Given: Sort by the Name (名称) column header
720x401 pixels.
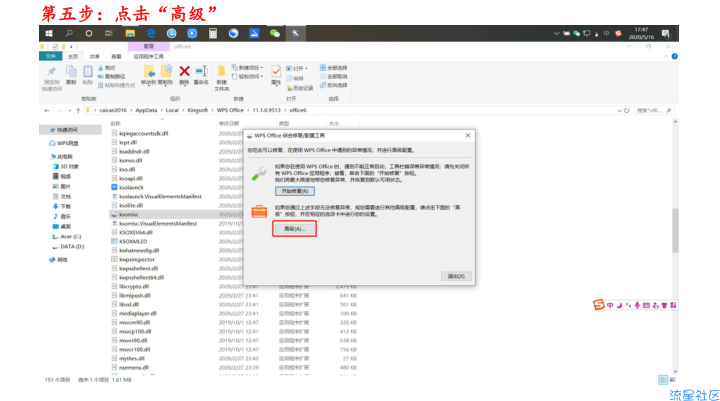Looking at the screenshot, I should (x=115, y=124).
